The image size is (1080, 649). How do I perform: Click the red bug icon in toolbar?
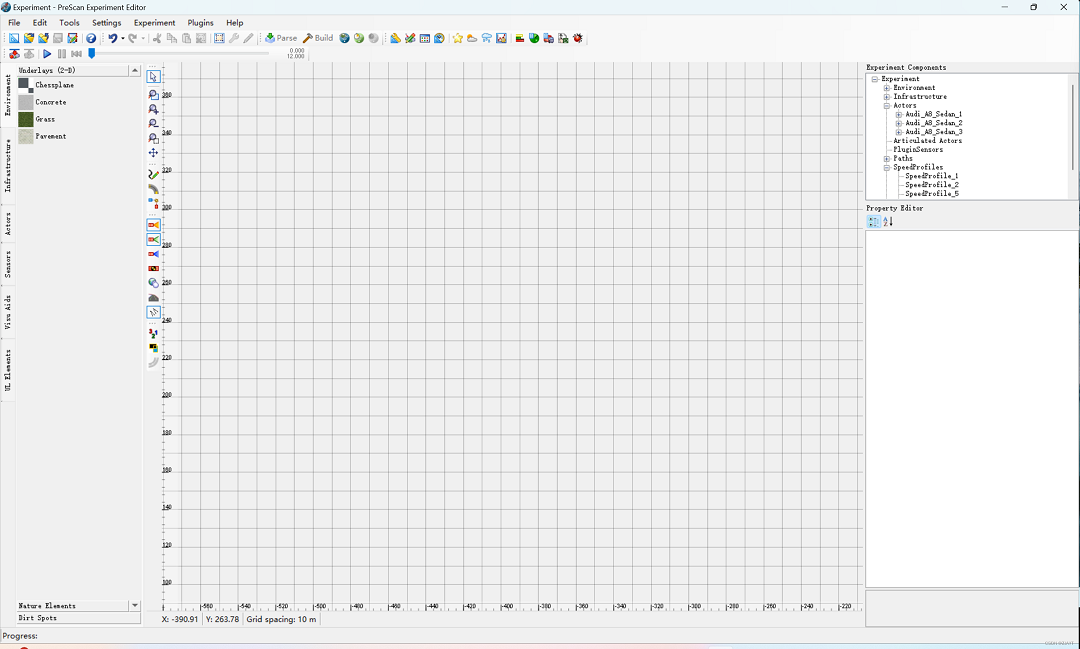click(x=578, y=38)
